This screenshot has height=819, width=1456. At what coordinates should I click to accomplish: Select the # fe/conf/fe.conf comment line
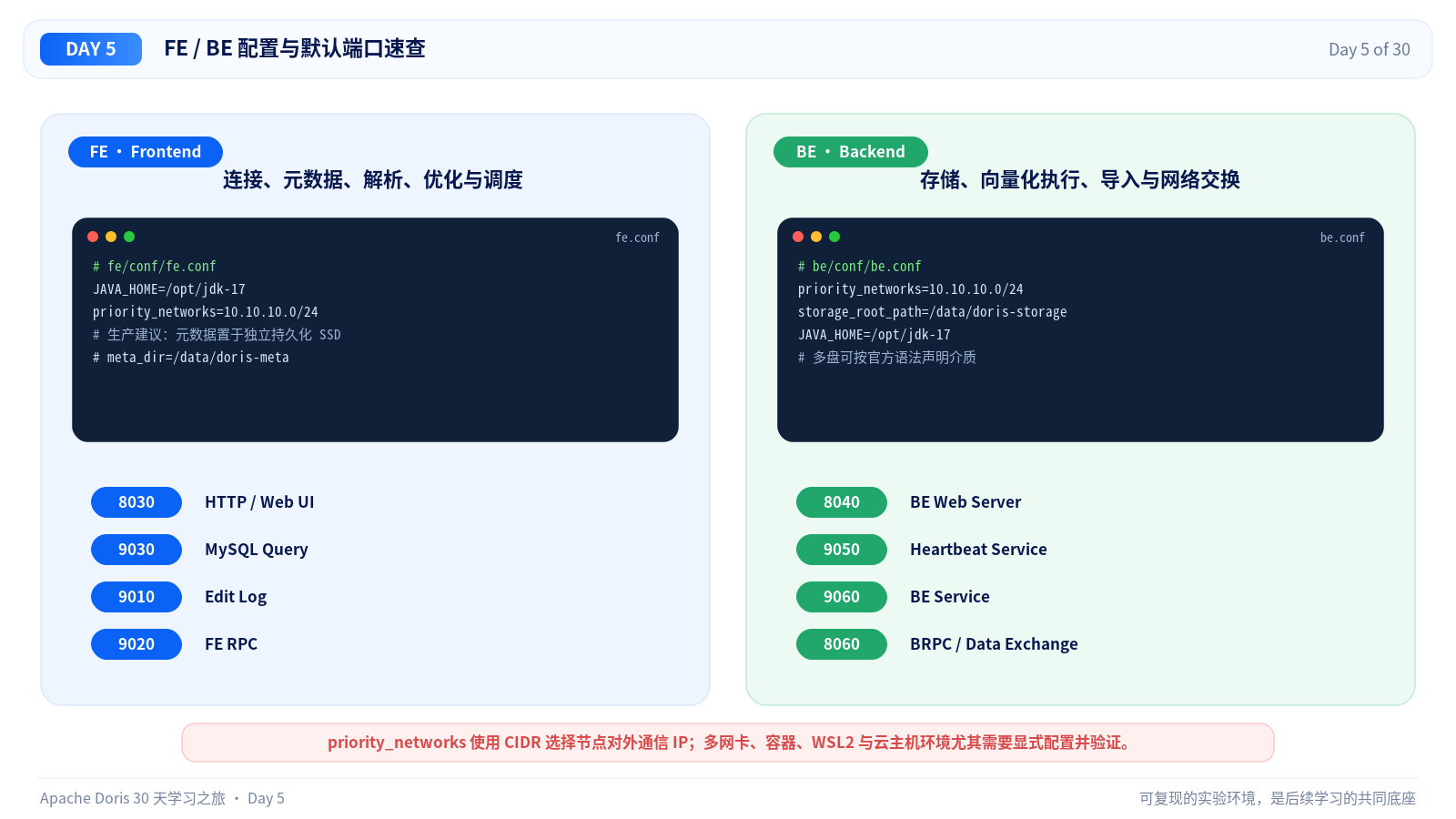coord(155,267)
